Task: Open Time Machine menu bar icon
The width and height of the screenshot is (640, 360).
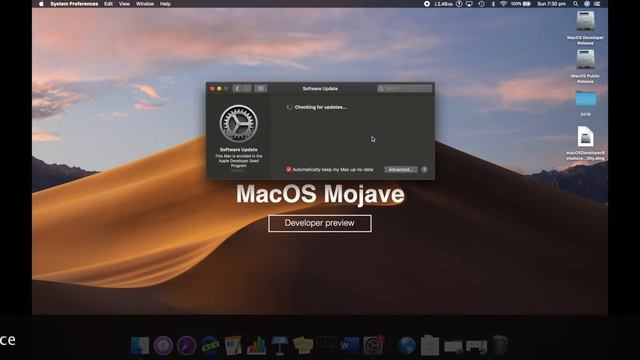Action: coord(481,4)
